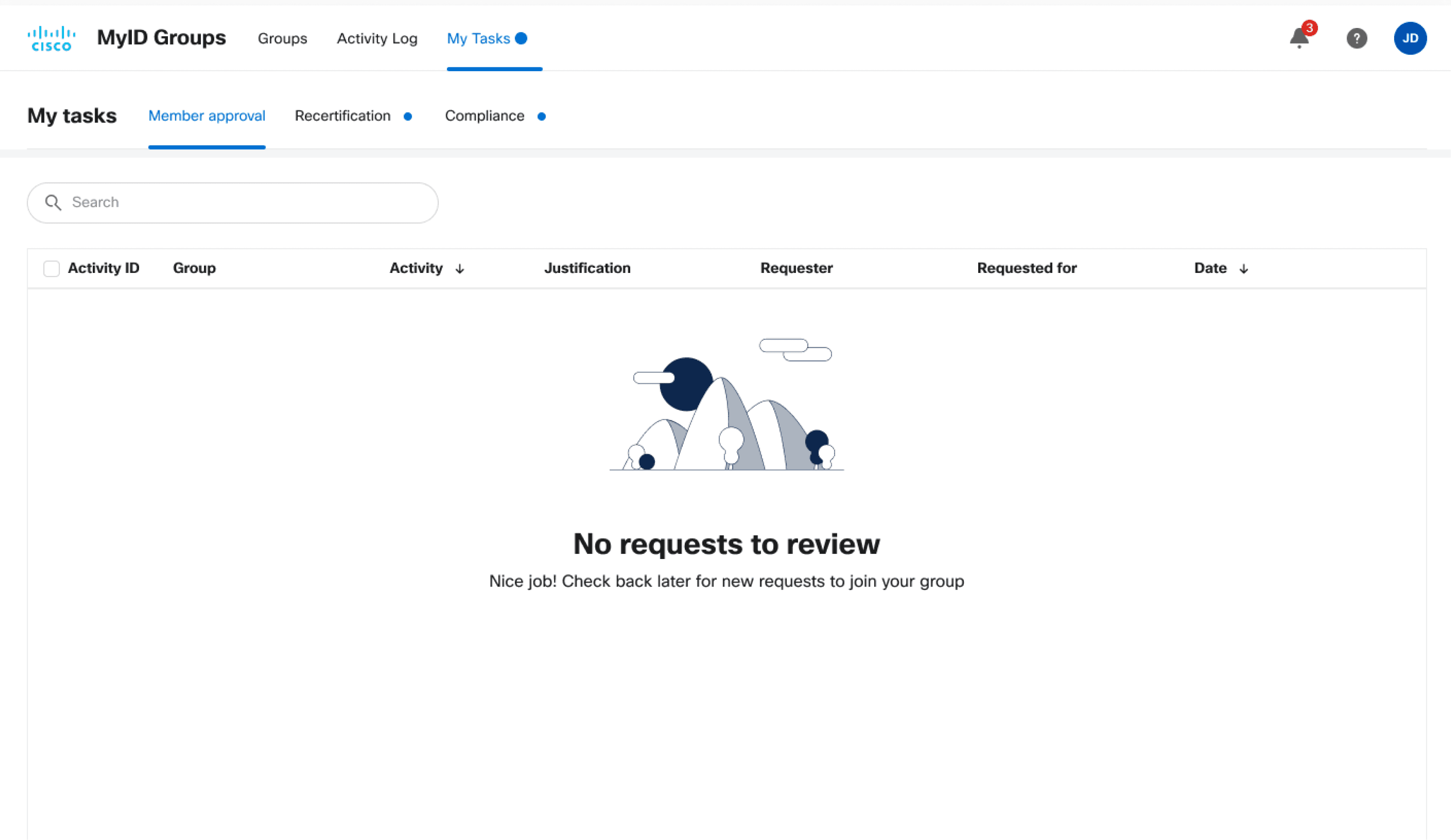Click the Group column header
This screenshot has height=840, width=1451.
pos(194,268)
